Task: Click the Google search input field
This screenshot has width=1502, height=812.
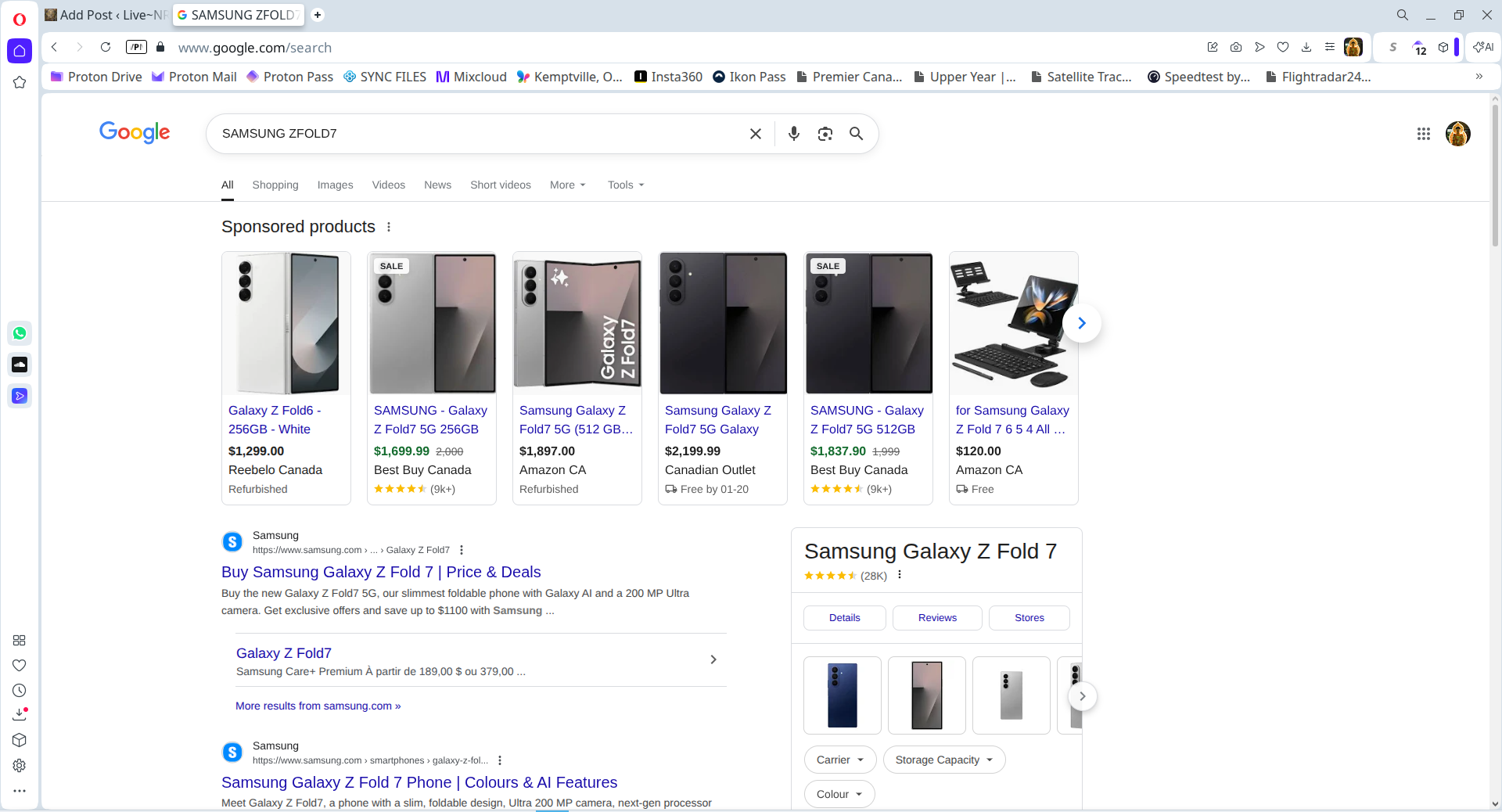Action: coord(477,134)
